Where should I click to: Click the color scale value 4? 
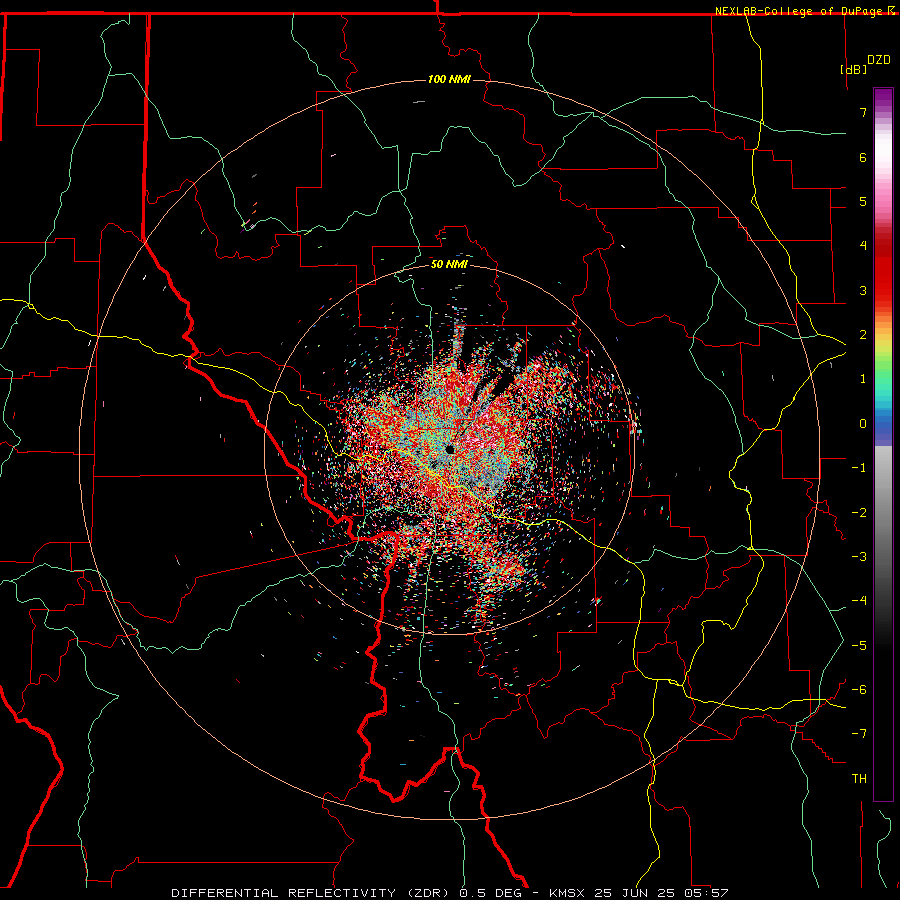click(863, 246)
